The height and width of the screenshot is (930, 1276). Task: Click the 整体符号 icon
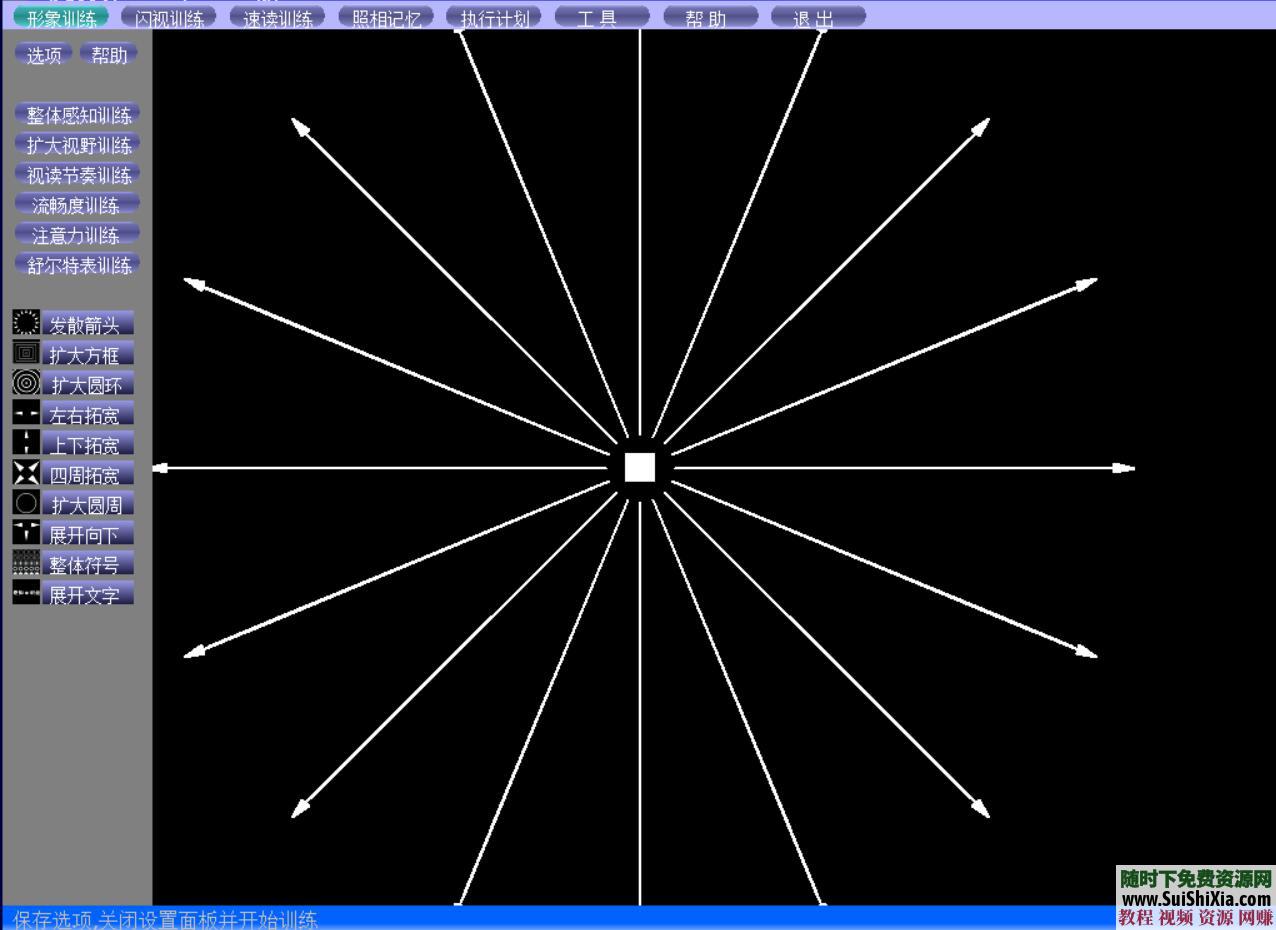[x=26, y=562]
